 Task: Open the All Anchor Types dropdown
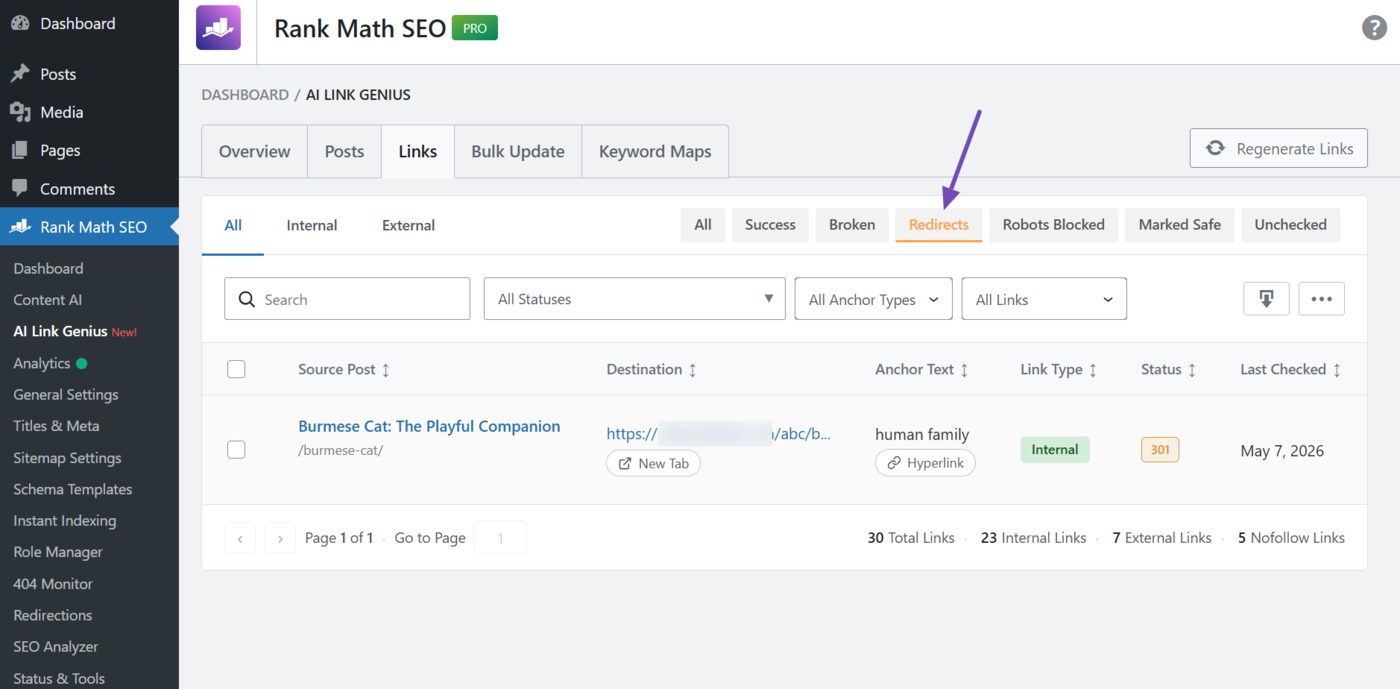(874, 299)
